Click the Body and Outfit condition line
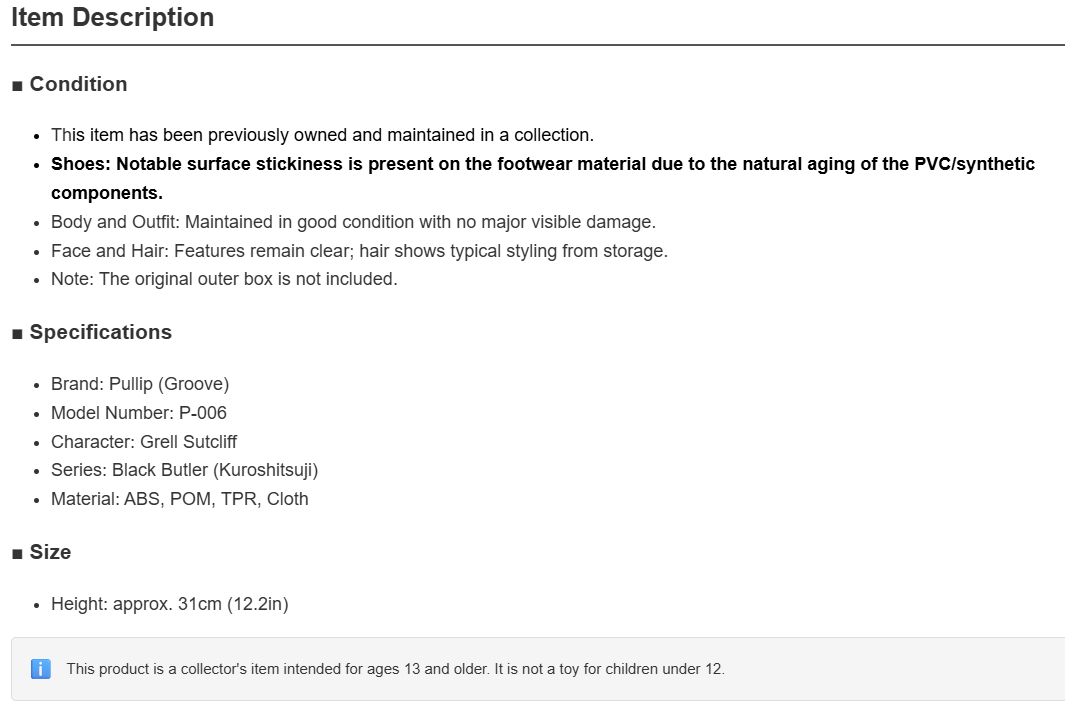 click(x=353, y=222)
